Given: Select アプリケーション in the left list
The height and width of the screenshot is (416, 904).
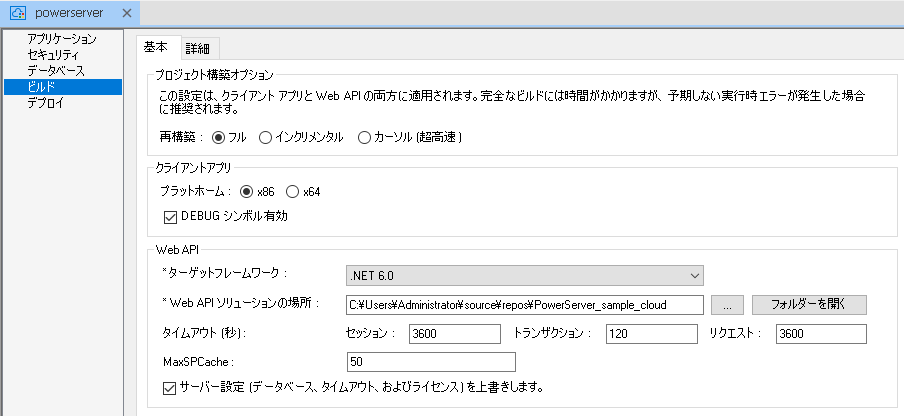Looking at the screenshot, I should pyautogui.click(x=62, y=39).
